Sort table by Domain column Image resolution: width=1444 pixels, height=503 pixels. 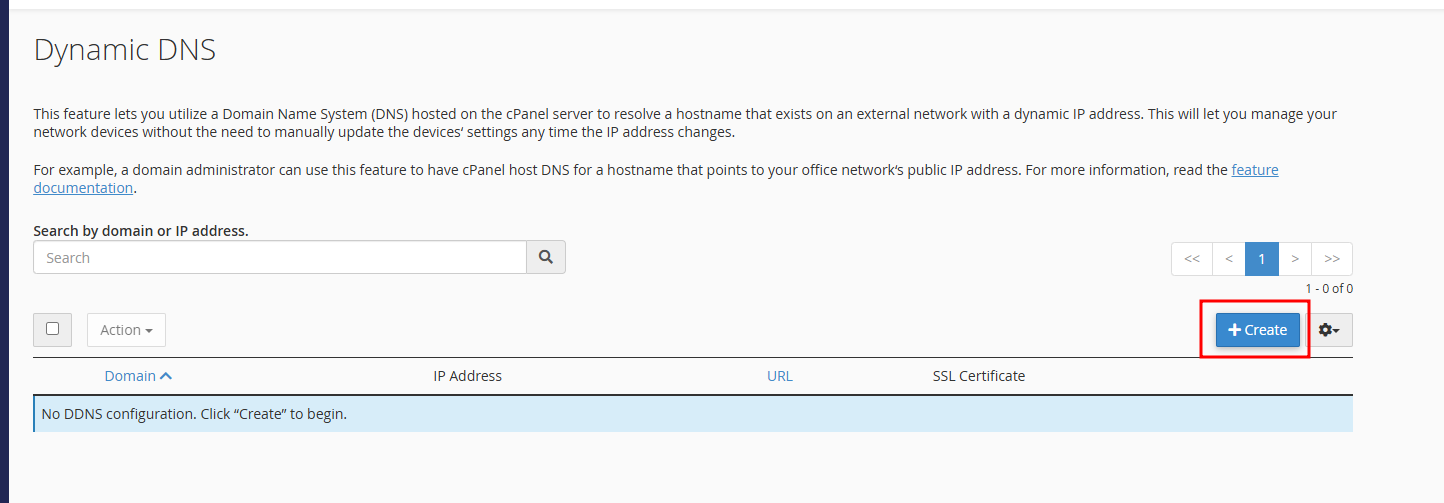coord(138,376)
